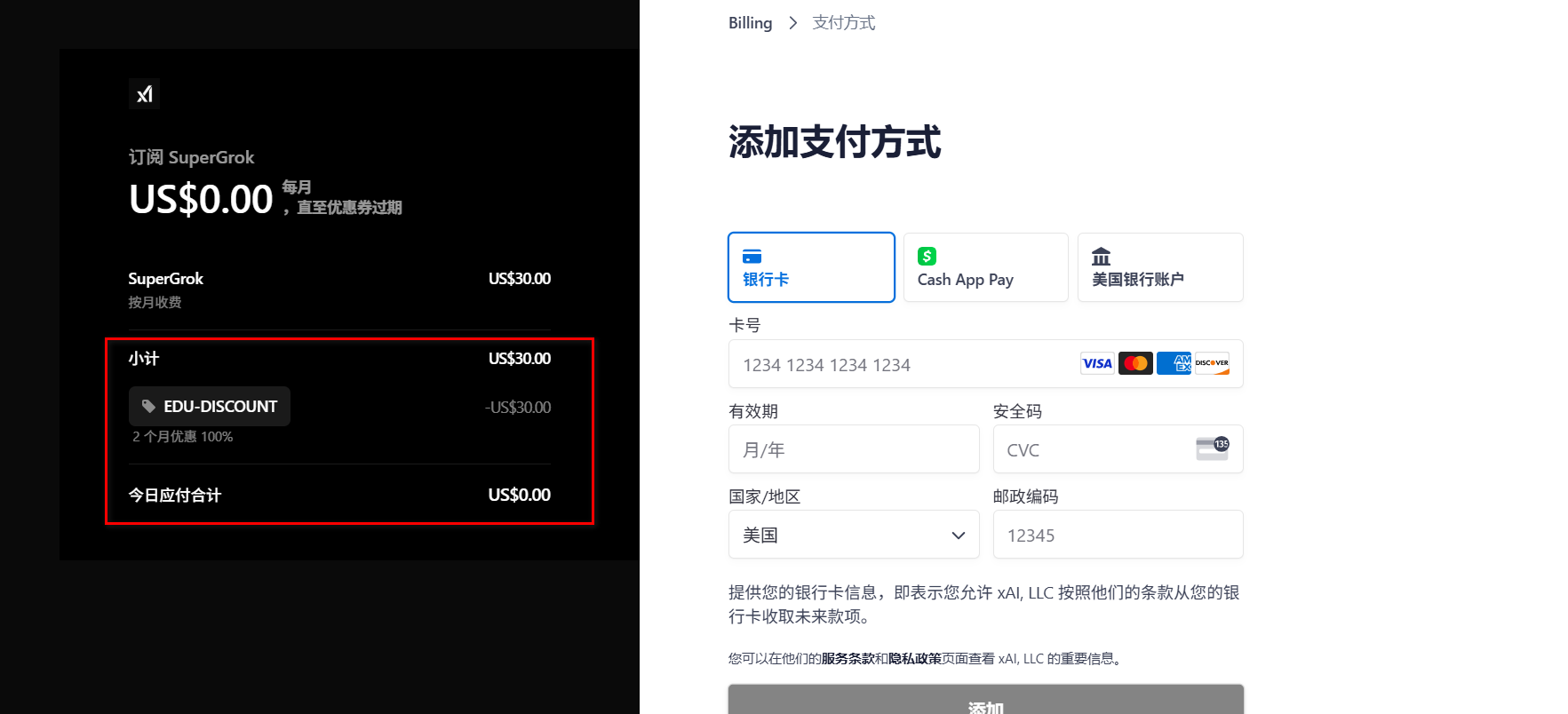Click the coupon tag icon

click(x=148, y=407)
